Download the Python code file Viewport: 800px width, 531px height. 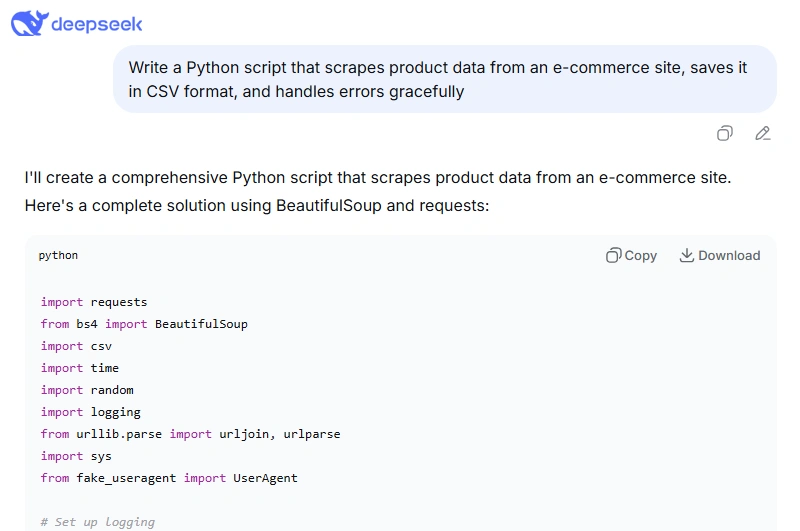(719, 255)
